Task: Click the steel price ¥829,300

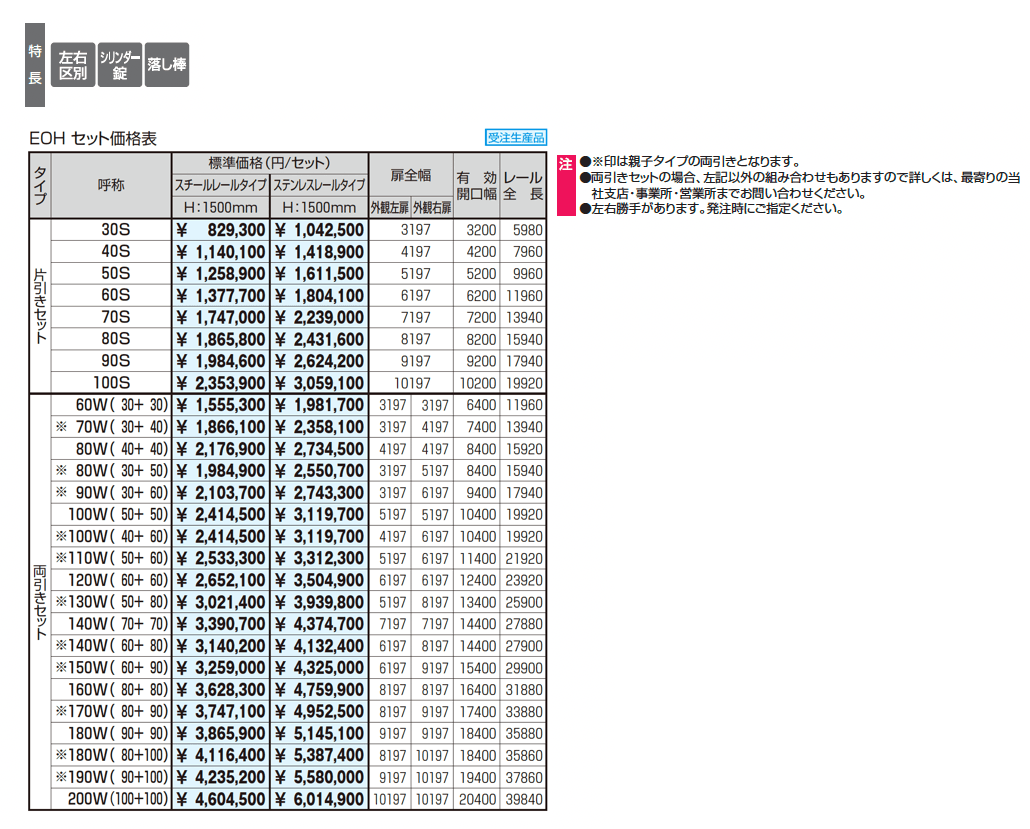Action: [221, 230]
